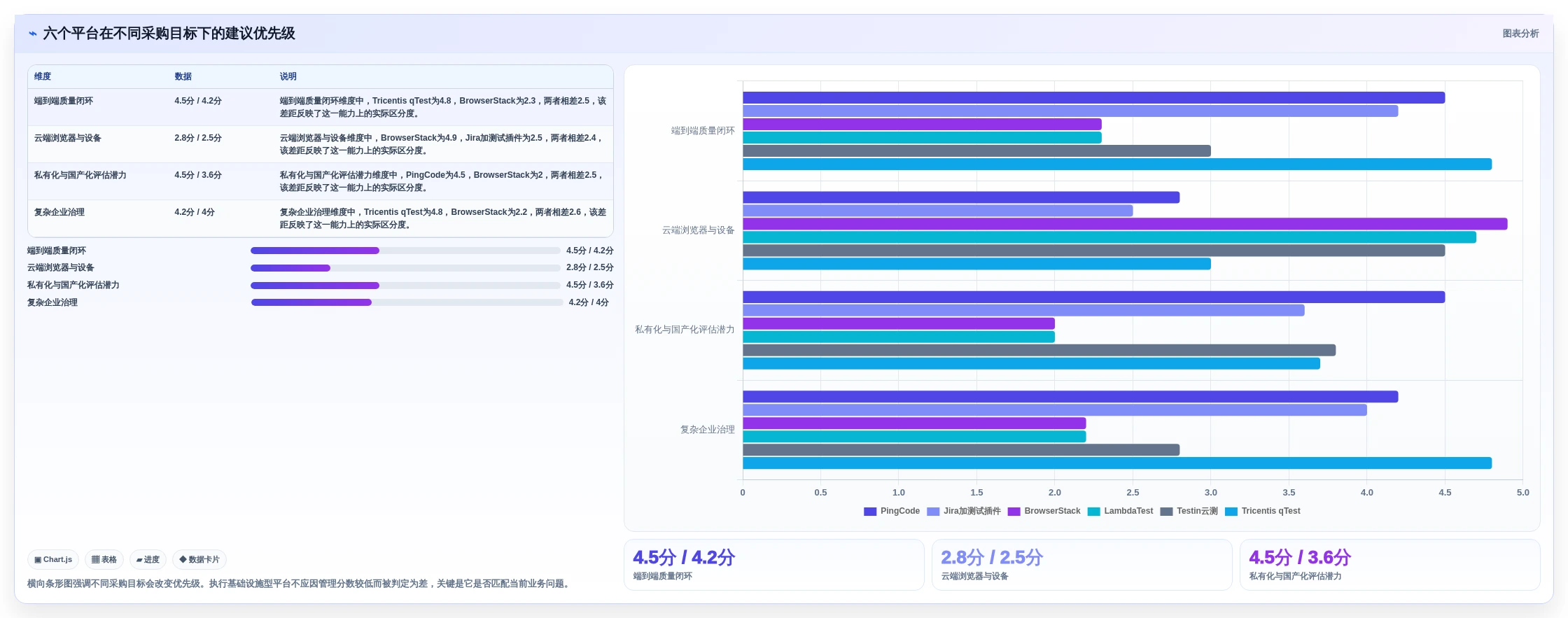Click the description mentioning BrowserStack为2.2
The image size is (1568, 618).
(443, 218)
